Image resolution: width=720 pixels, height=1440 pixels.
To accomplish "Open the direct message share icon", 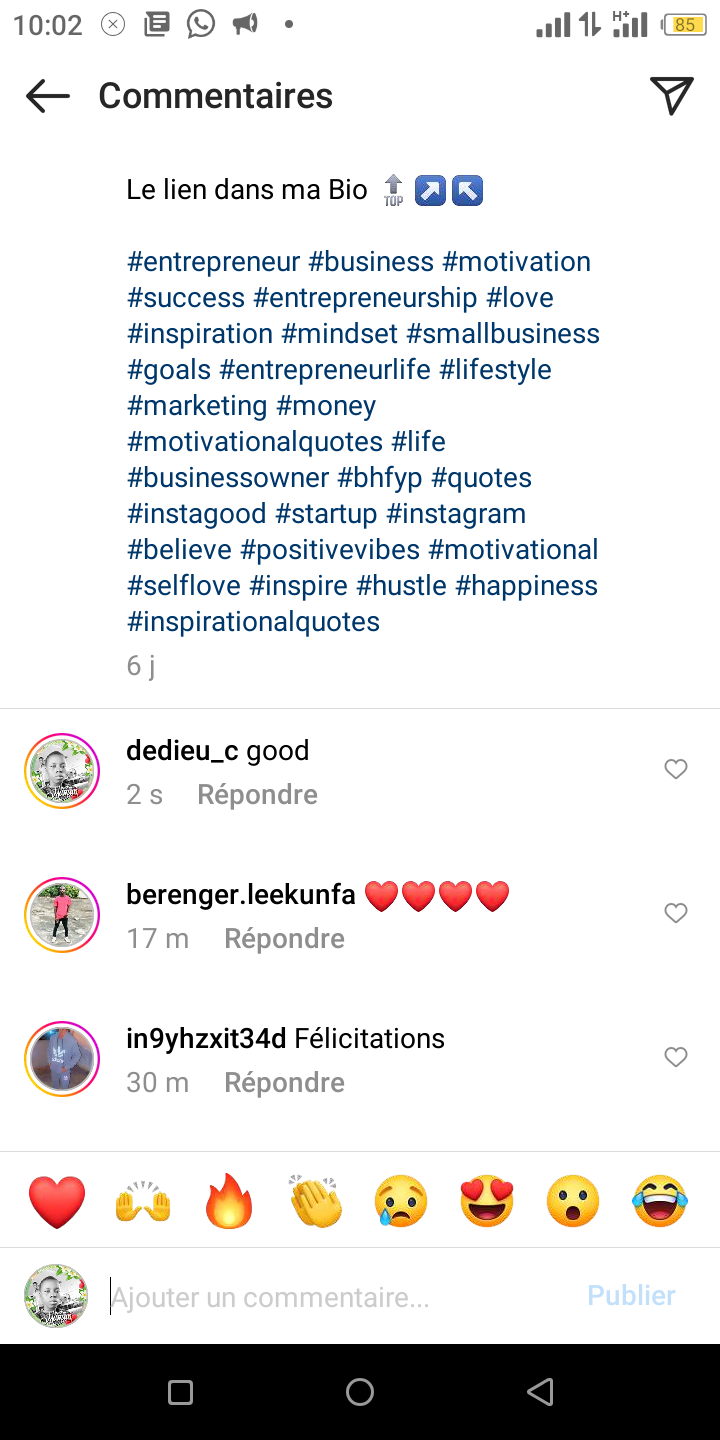I will click(671, 96).
